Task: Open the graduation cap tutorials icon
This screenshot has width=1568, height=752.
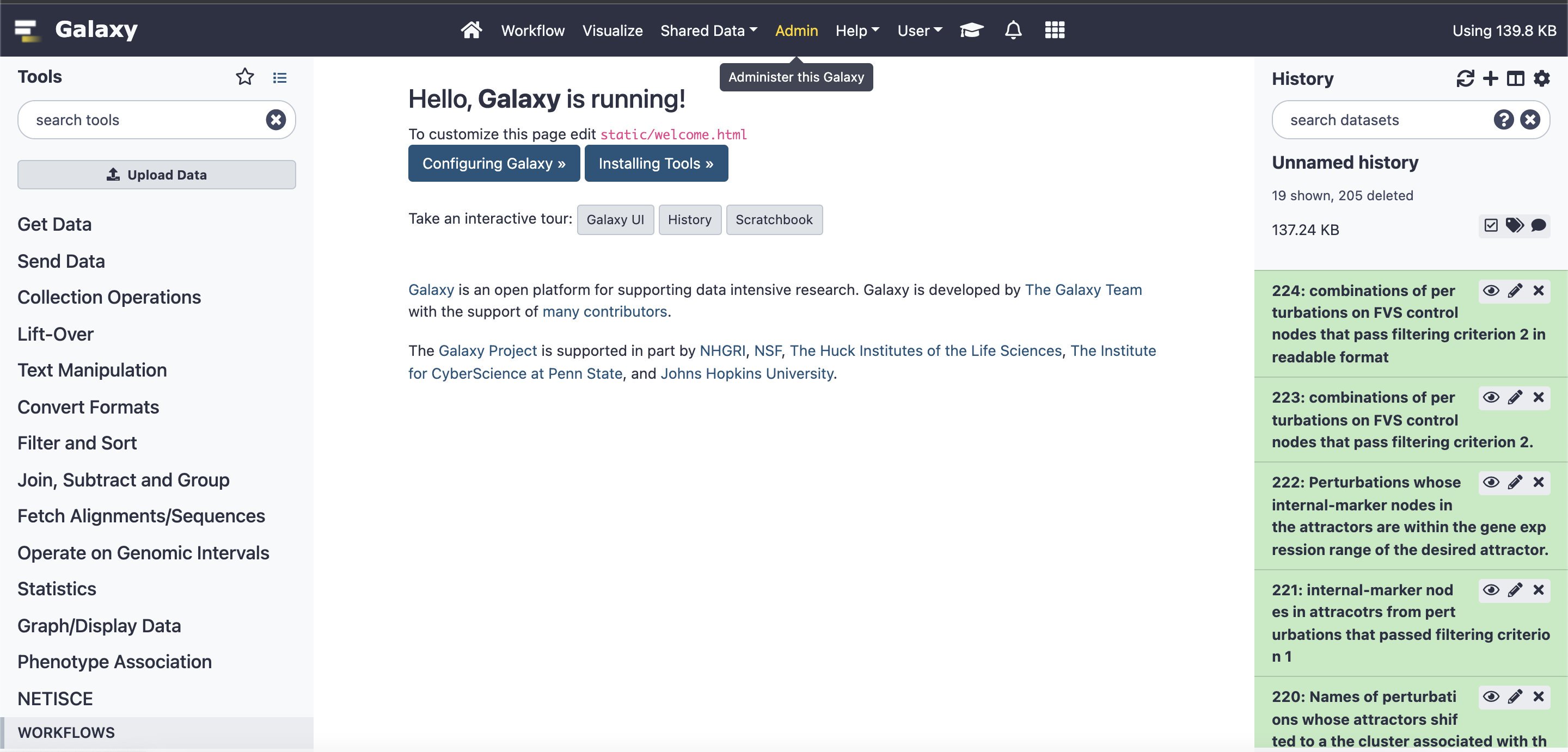Action: tap(971, 30)
